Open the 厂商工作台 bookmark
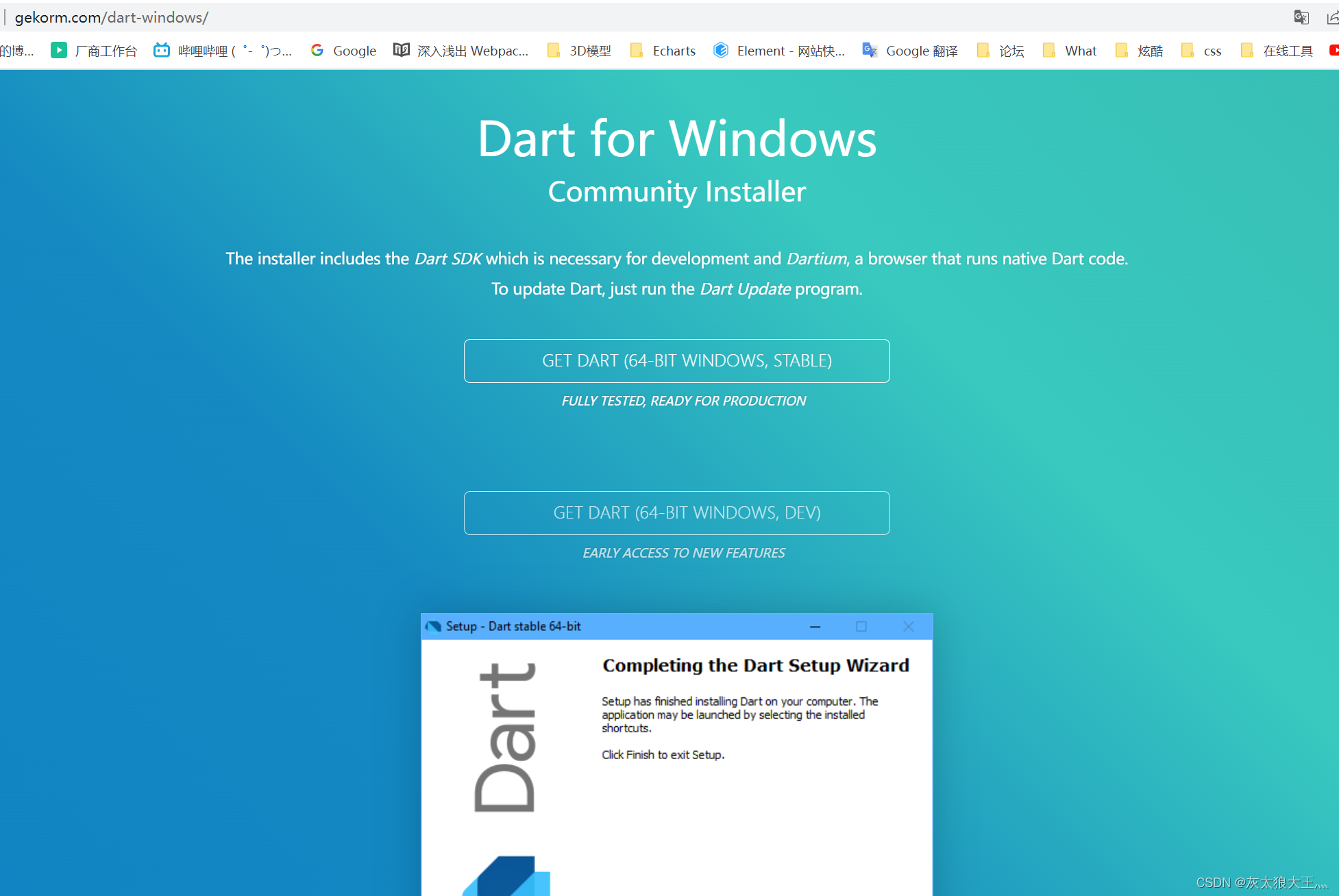The image size is (1339, 896). tap(94, 51)
